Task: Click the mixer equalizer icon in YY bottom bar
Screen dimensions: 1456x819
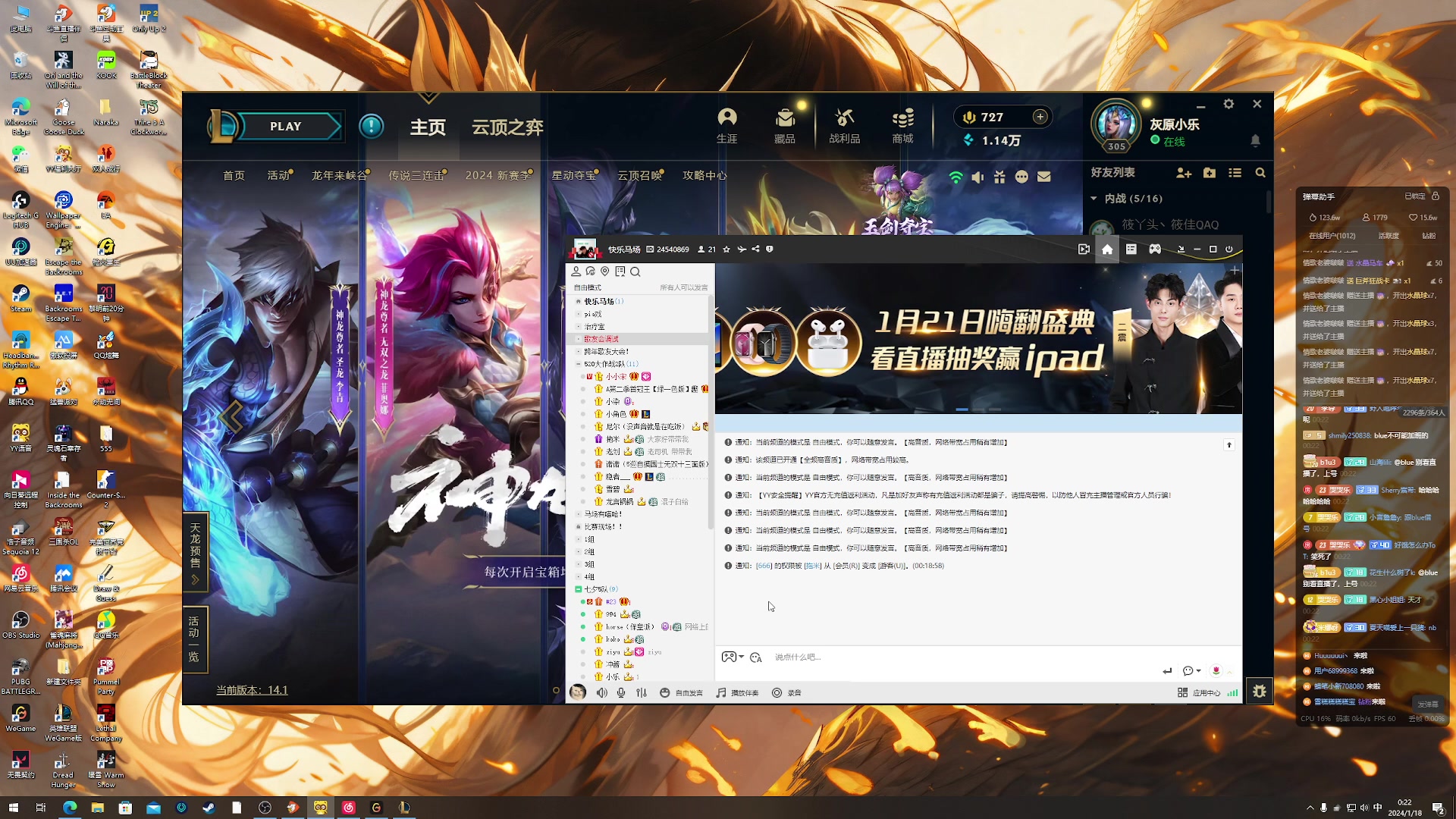Action: click(642, 692)
